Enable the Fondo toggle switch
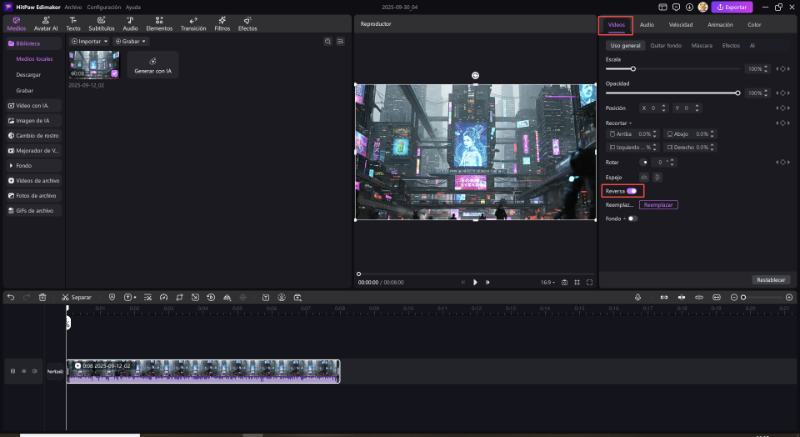 tap(632, 218)
